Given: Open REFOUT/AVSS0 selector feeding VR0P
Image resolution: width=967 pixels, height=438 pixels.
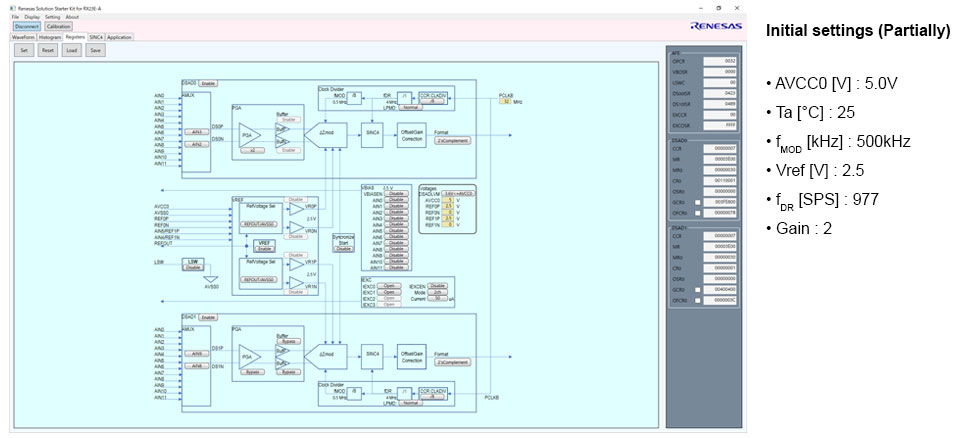Looking at the screenshot, I should click(260, 224).
